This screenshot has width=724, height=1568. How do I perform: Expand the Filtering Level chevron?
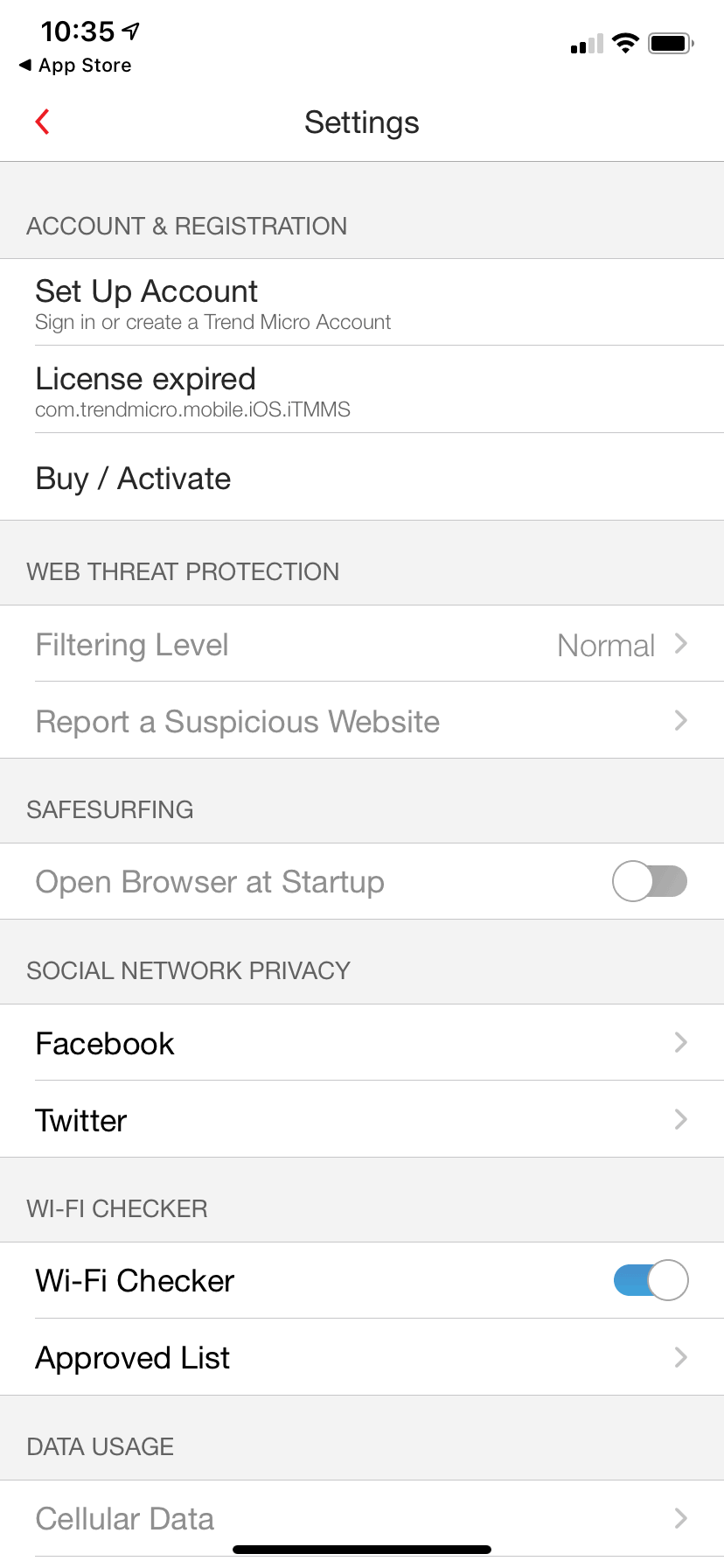681,644
